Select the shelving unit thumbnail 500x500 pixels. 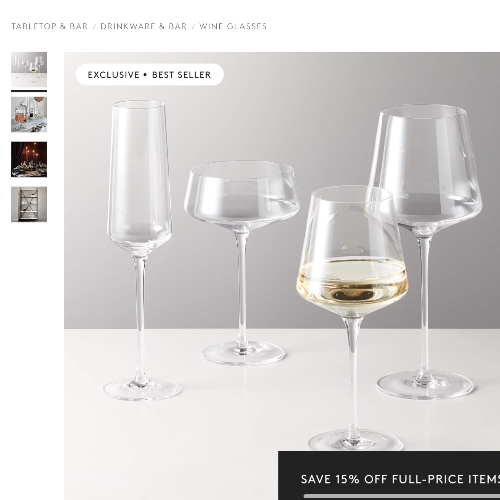(x=29, y=204)
